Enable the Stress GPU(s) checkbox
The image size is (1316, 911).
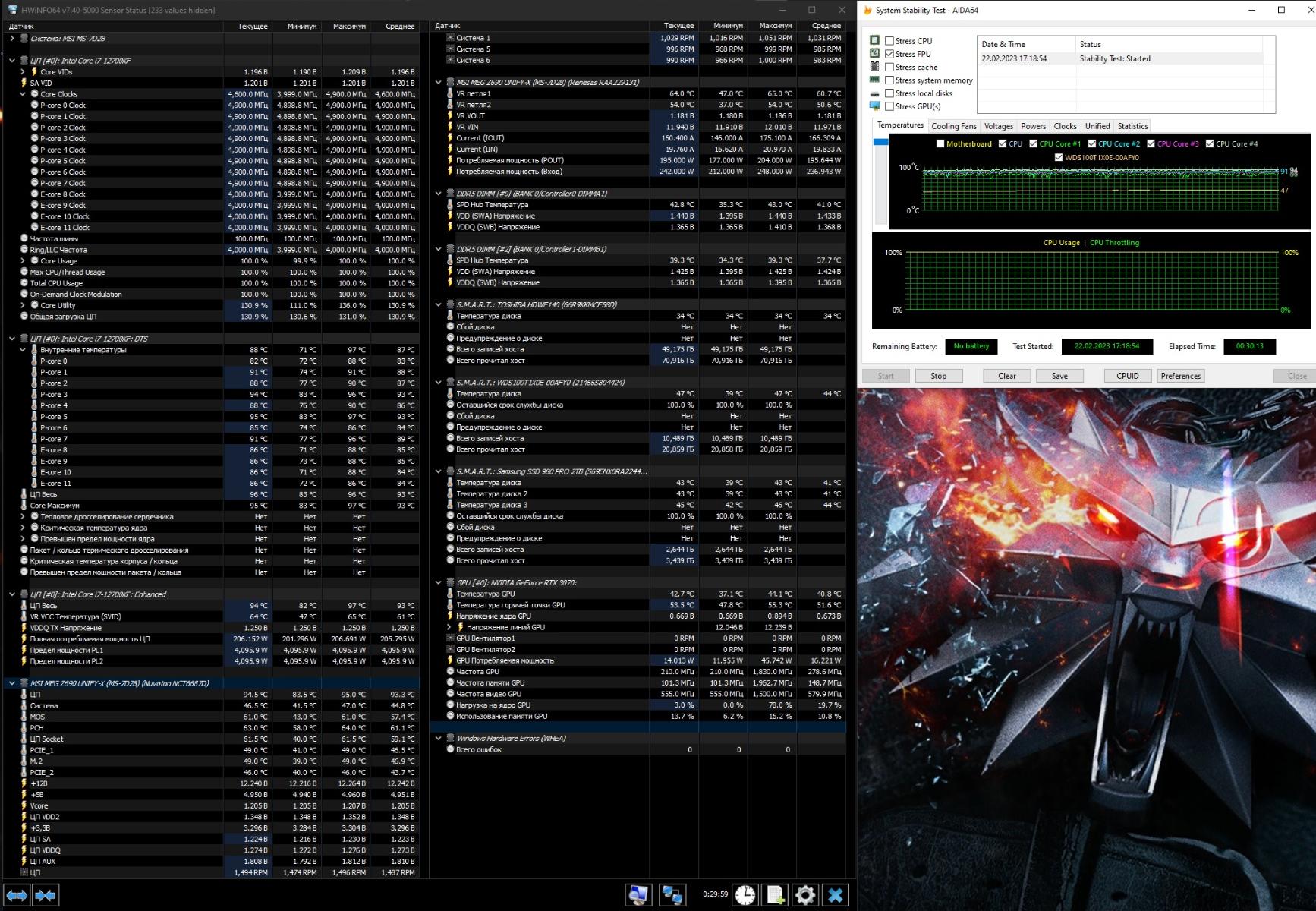(889, 106)
